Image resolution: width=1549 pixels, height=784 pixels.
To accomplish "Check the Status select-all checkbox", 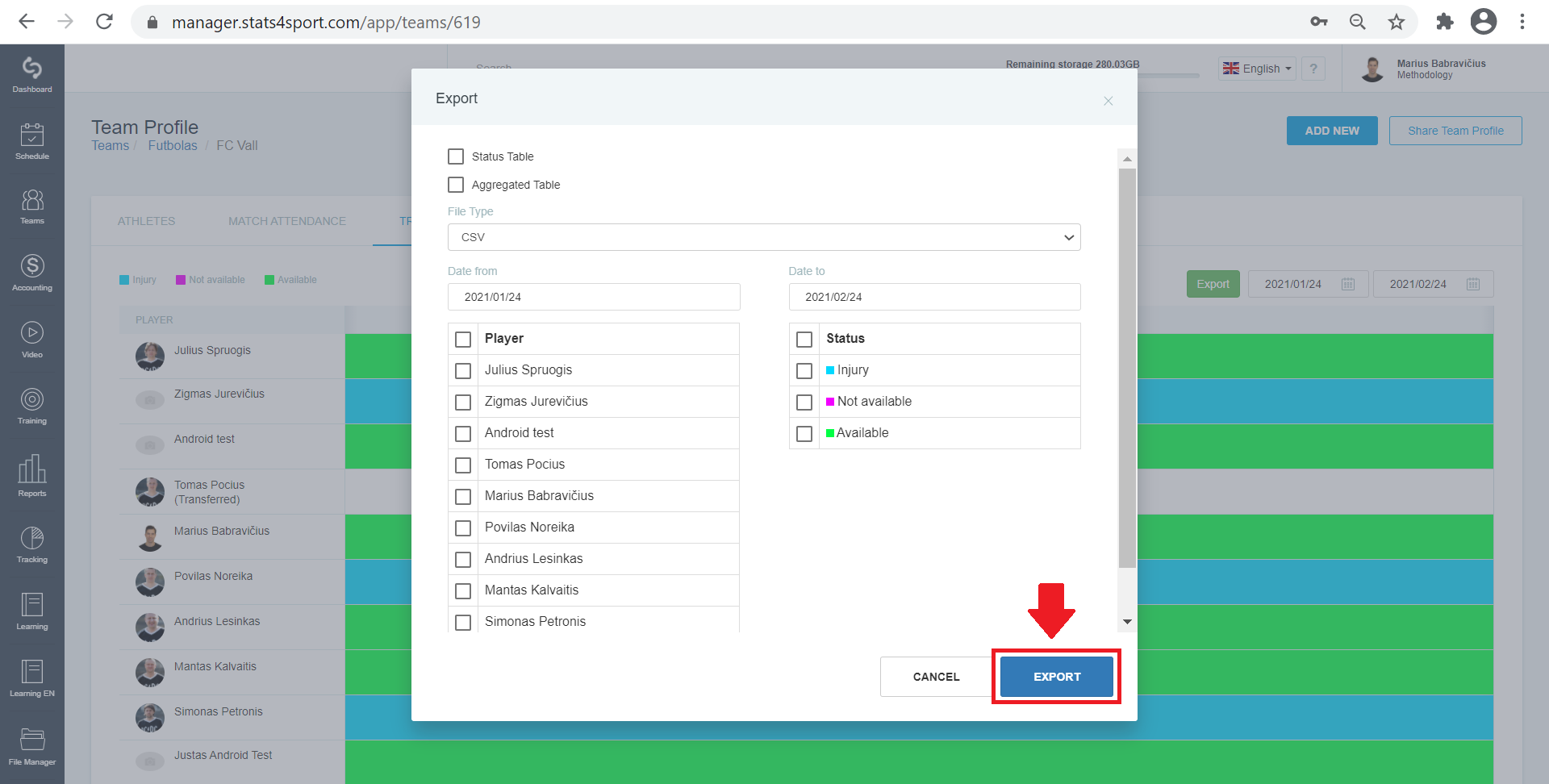I will 804,340.
